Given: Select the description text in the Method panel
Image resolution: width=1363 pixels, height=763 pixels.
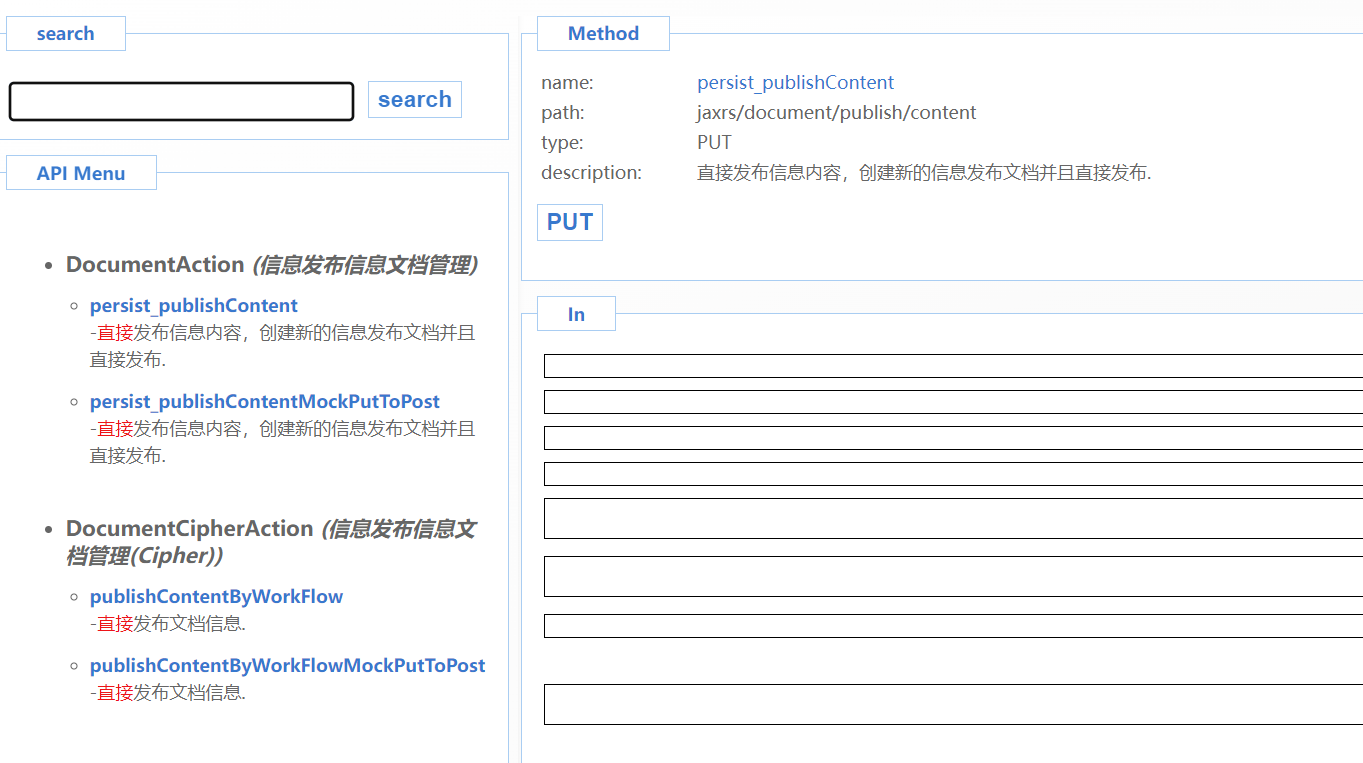Looking at the screenshot, I should pyautogui.click(x=924, y=172).
